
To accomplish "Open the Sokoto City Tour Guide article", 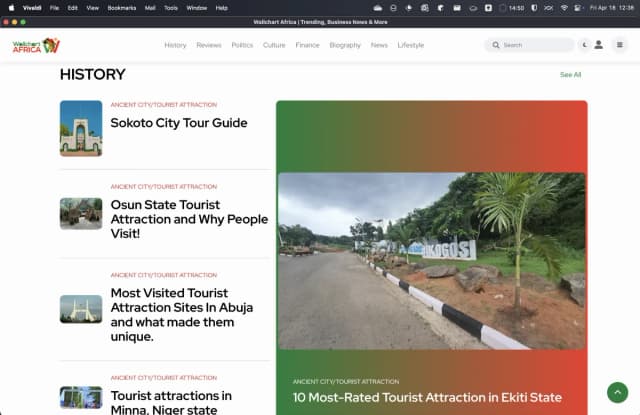I will [178, 123].
